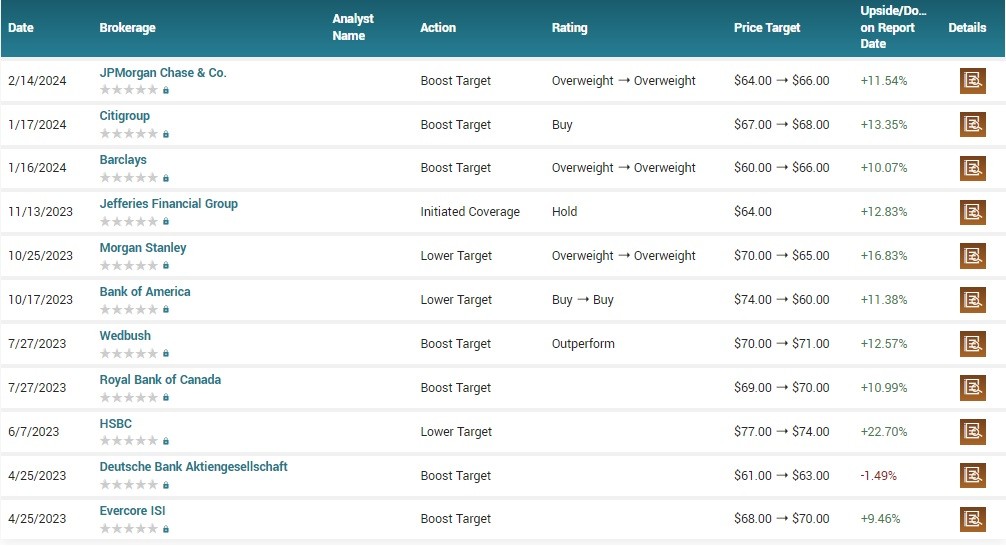Open details icon for Citigroup row

pos(972,125)
